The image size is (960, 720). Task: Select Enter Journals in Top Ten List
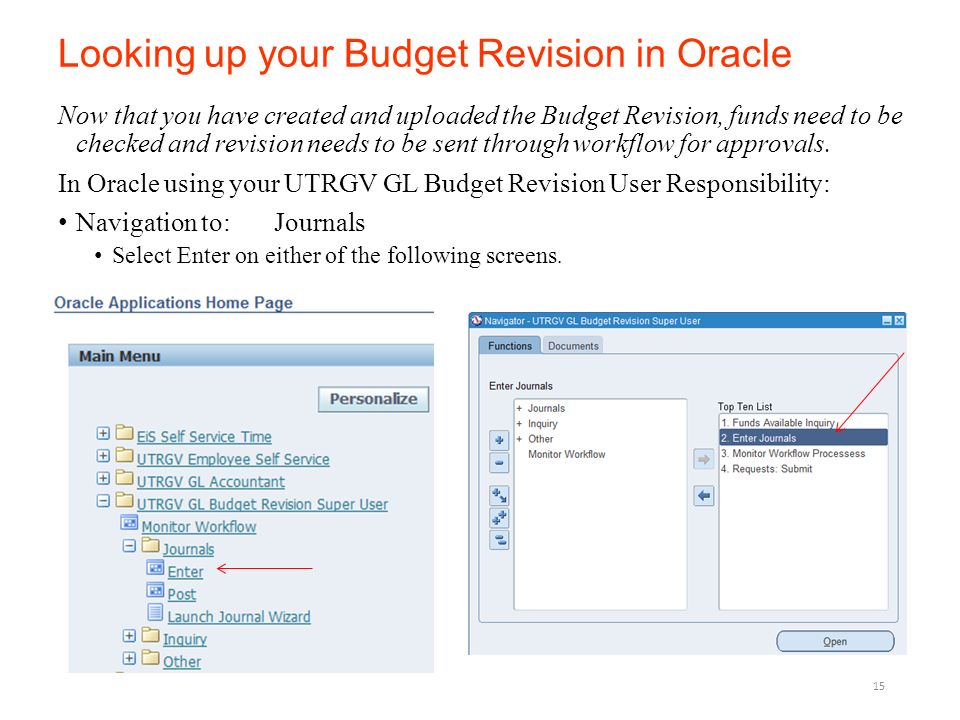tap(803, 438)
